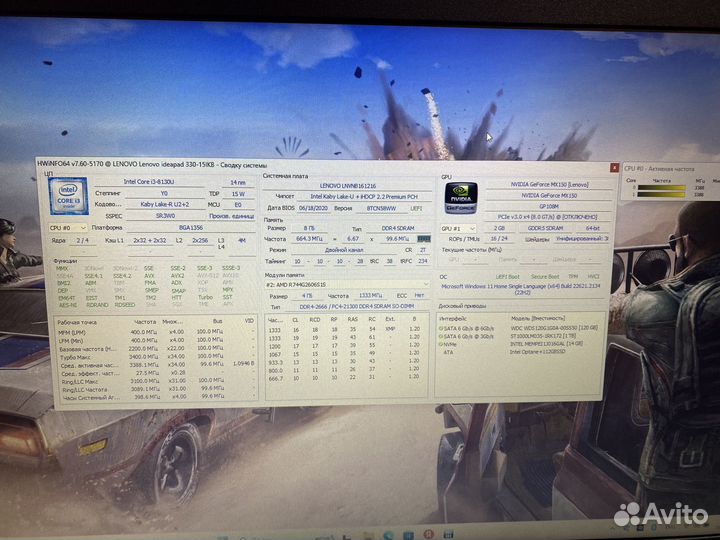Select the Intel Optane+112GBSSD row
Image resolution: width=720 pixels, height=540 pixels.
[519, 352]
